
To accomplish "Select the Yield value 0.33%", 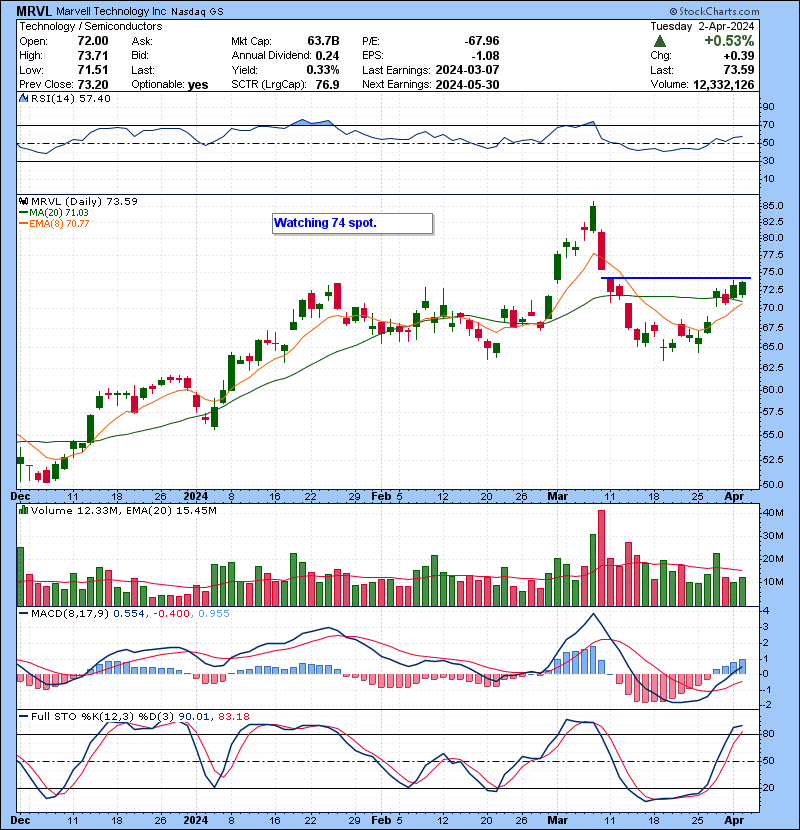I will click(322, 70).
